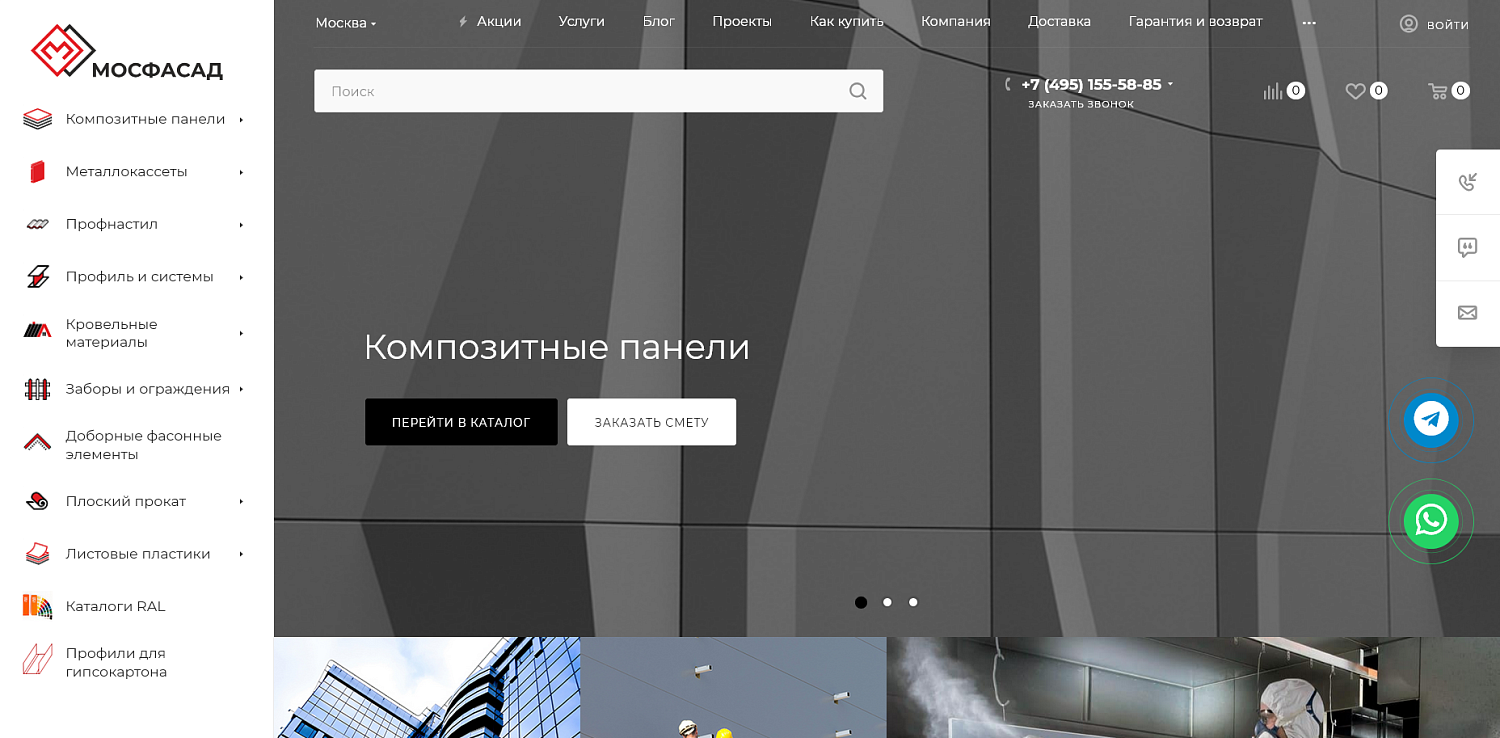Click the Композитные панели category icon

pos(37,119)
